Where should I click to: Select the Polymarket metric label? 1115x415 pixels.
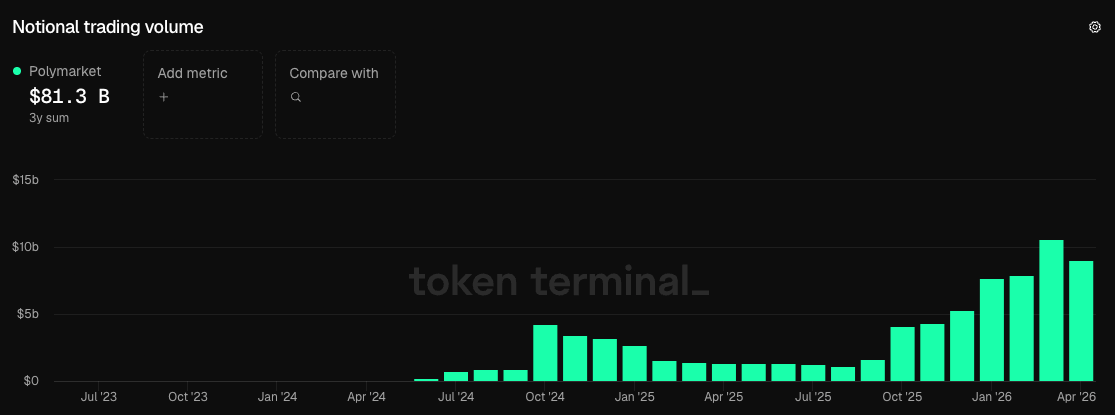[65, 71]
